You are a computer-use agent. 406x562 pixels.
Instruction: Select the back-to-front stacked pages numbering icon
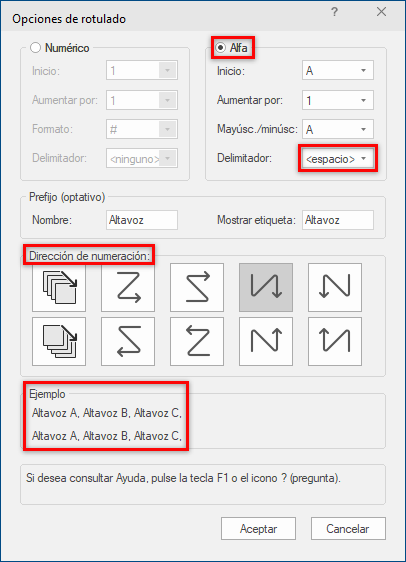click(x=59, y=341)
